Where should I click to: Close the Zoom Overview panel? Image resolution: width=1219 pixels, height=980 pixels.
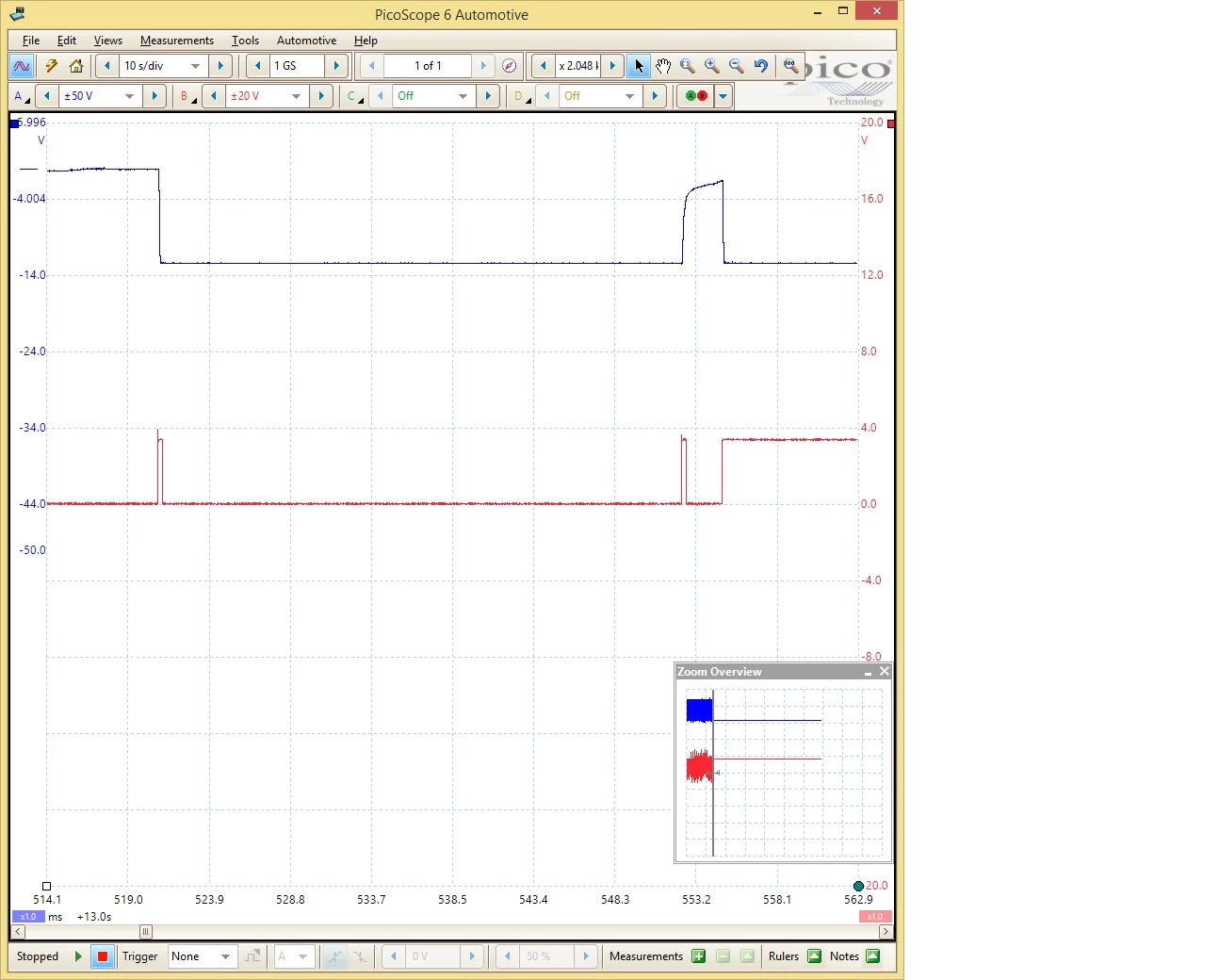click(885, 672)
